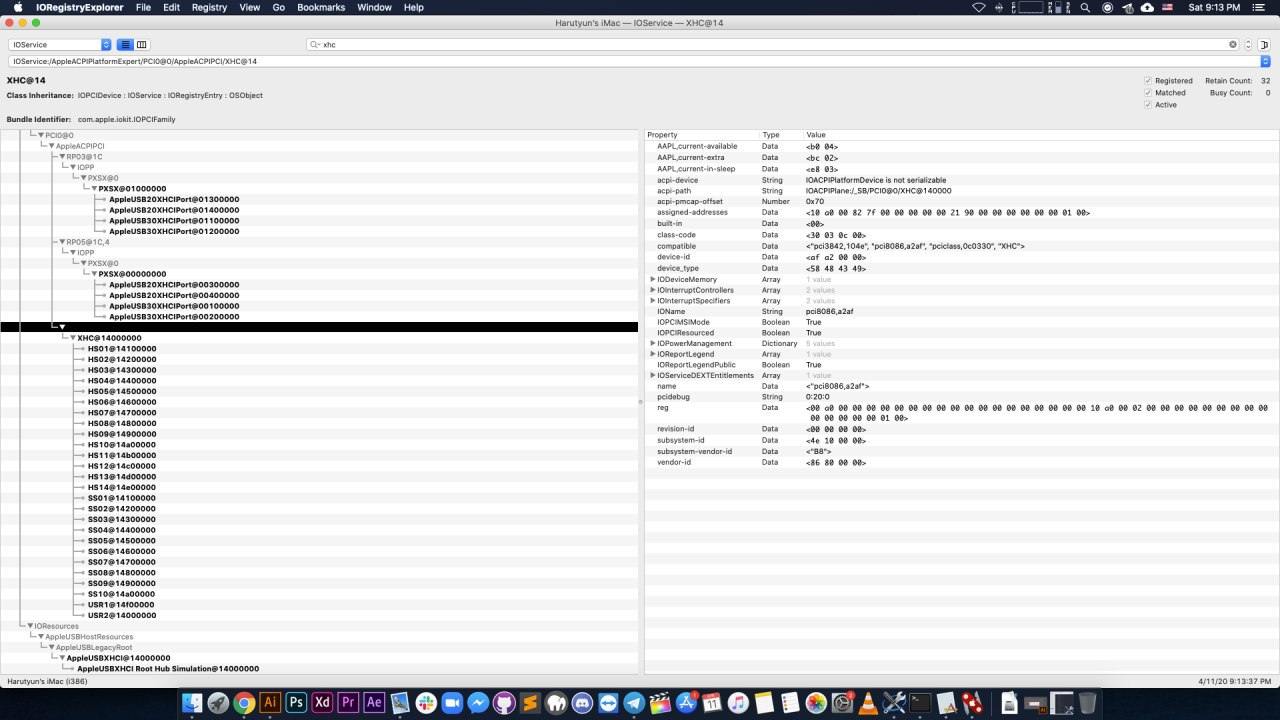Open System Preferences gear in Dock
The image size is (1280, 720).
pos(842,703)
